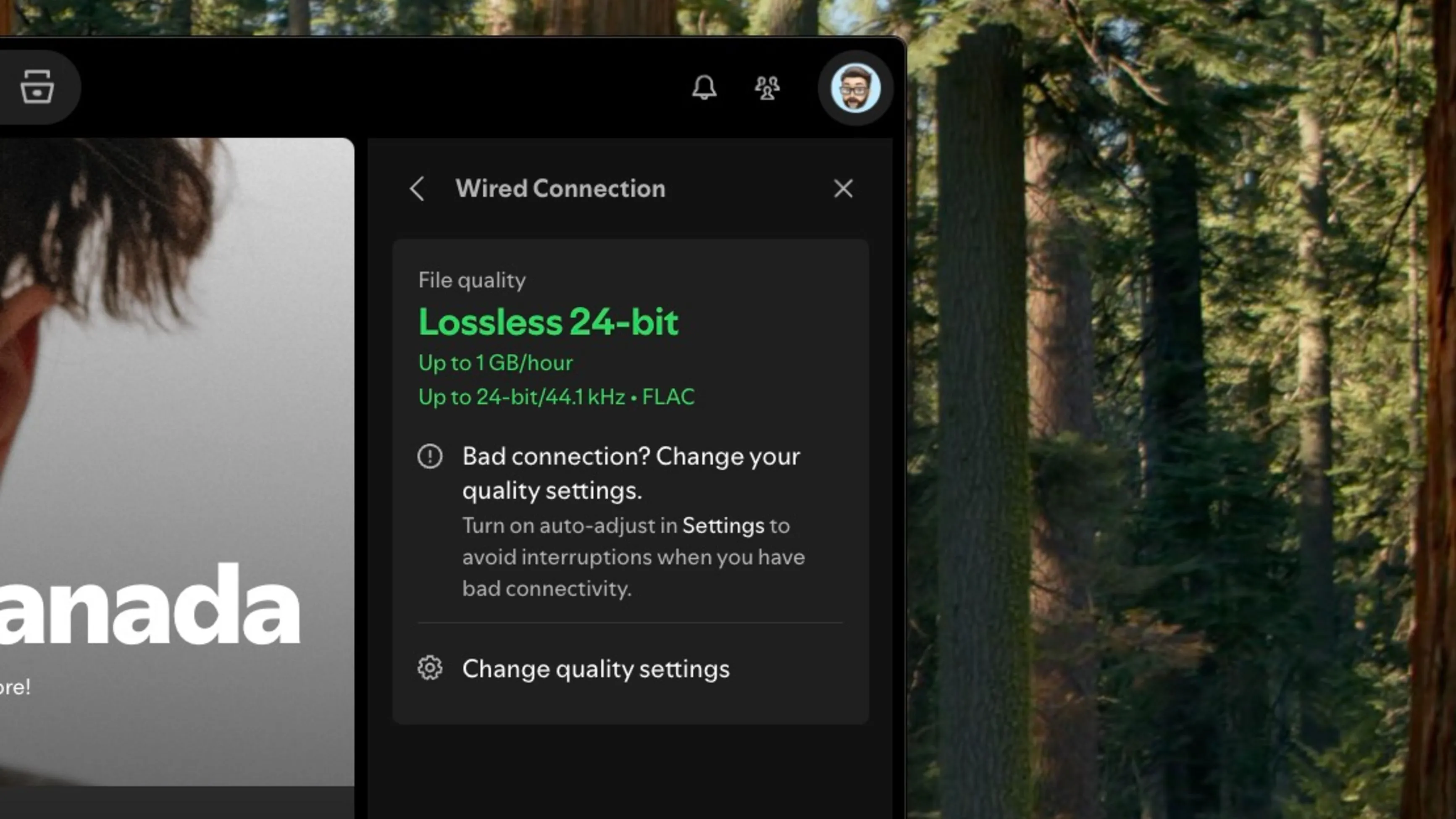1456x819 pixels.
Task: Click the 'Up to 1 GB/hour' detail text
Action: [495, 362]
